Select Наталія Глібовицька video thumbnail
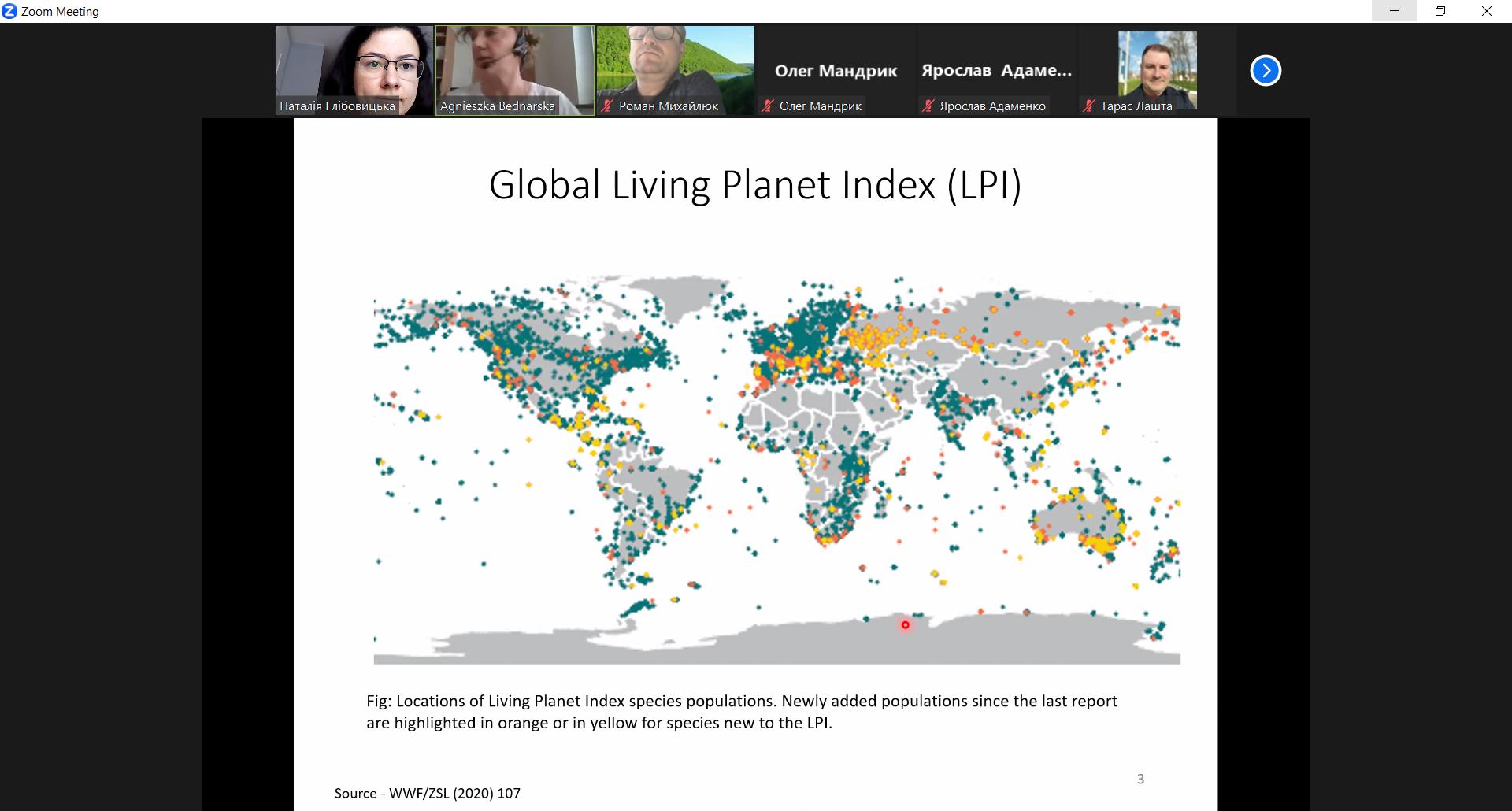Image resolution: width=1512 pixels, height=811 pixels. (354, 71)
